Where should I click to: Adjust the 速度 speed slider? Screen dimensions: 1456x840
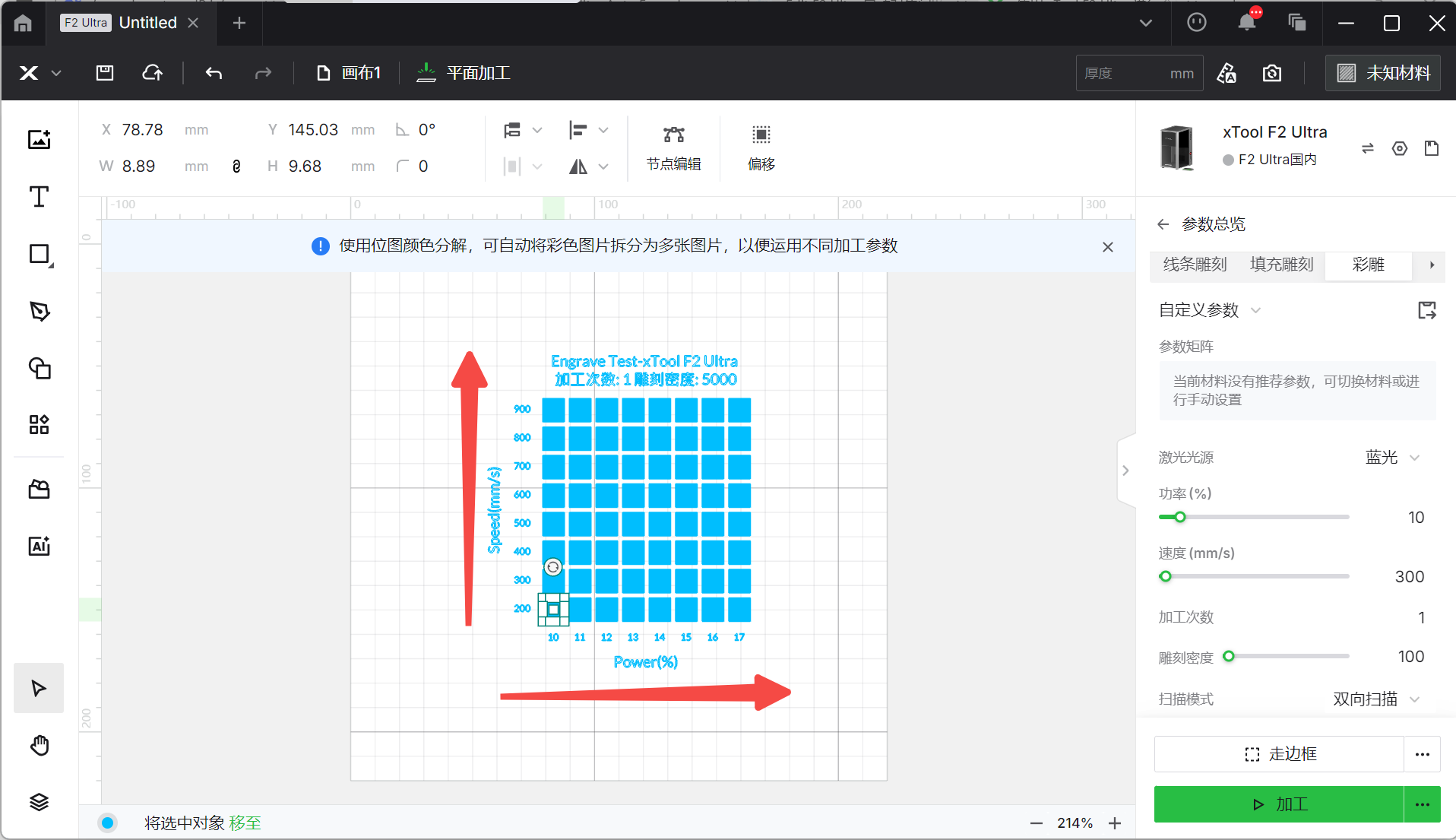(1166, 576)
